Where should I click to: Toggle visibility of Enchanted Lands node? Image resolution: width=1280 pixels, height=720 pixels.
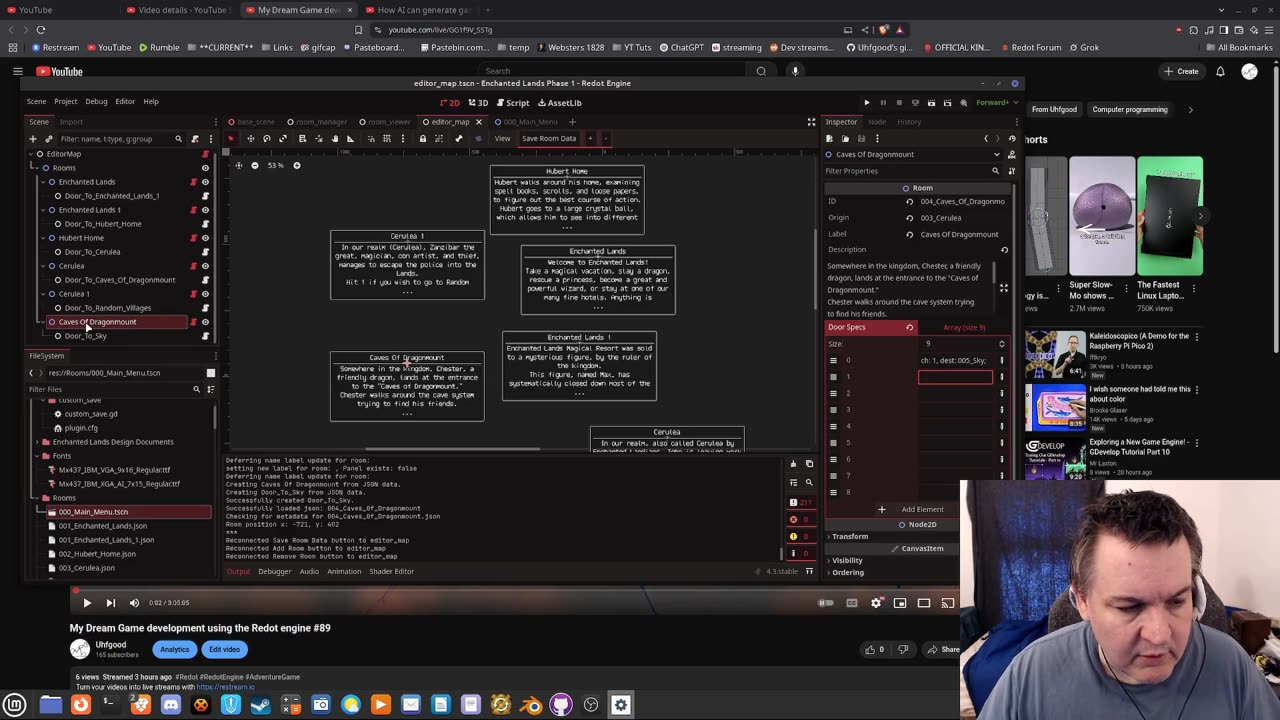[206, 182]
